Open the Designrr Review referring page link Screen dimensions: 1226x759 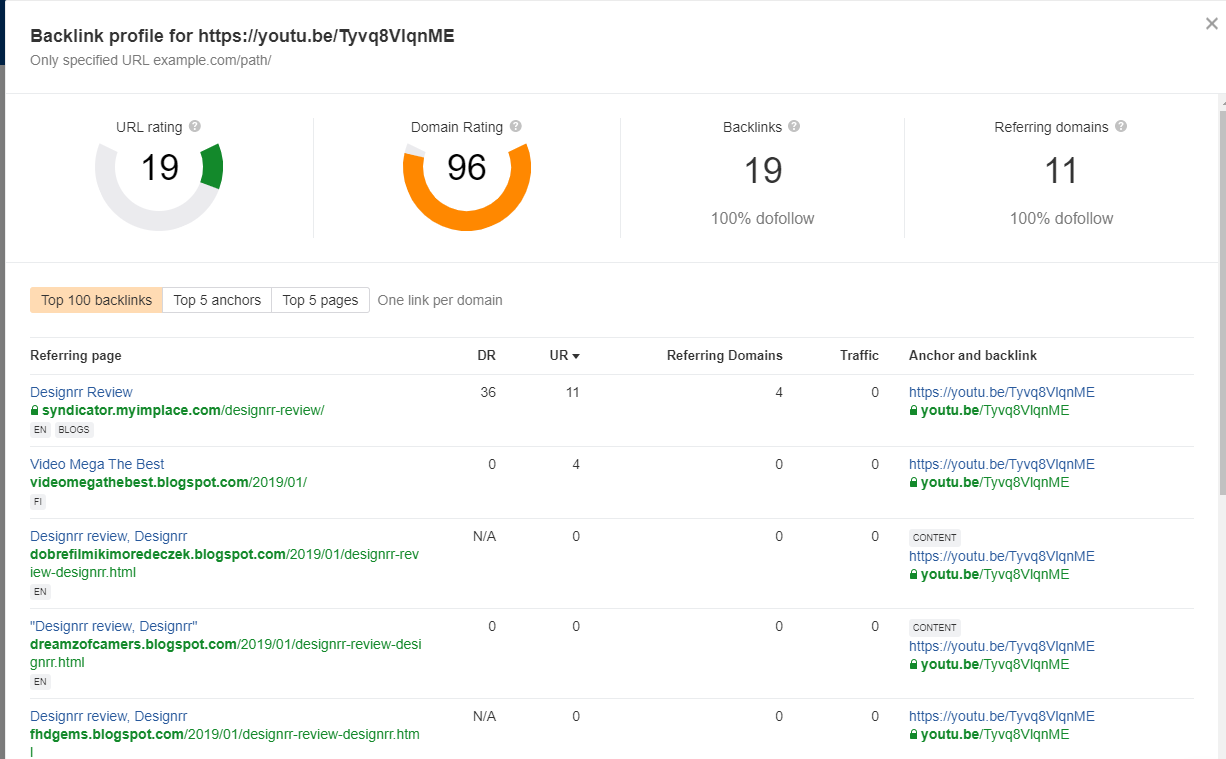[x=81, y=392]
